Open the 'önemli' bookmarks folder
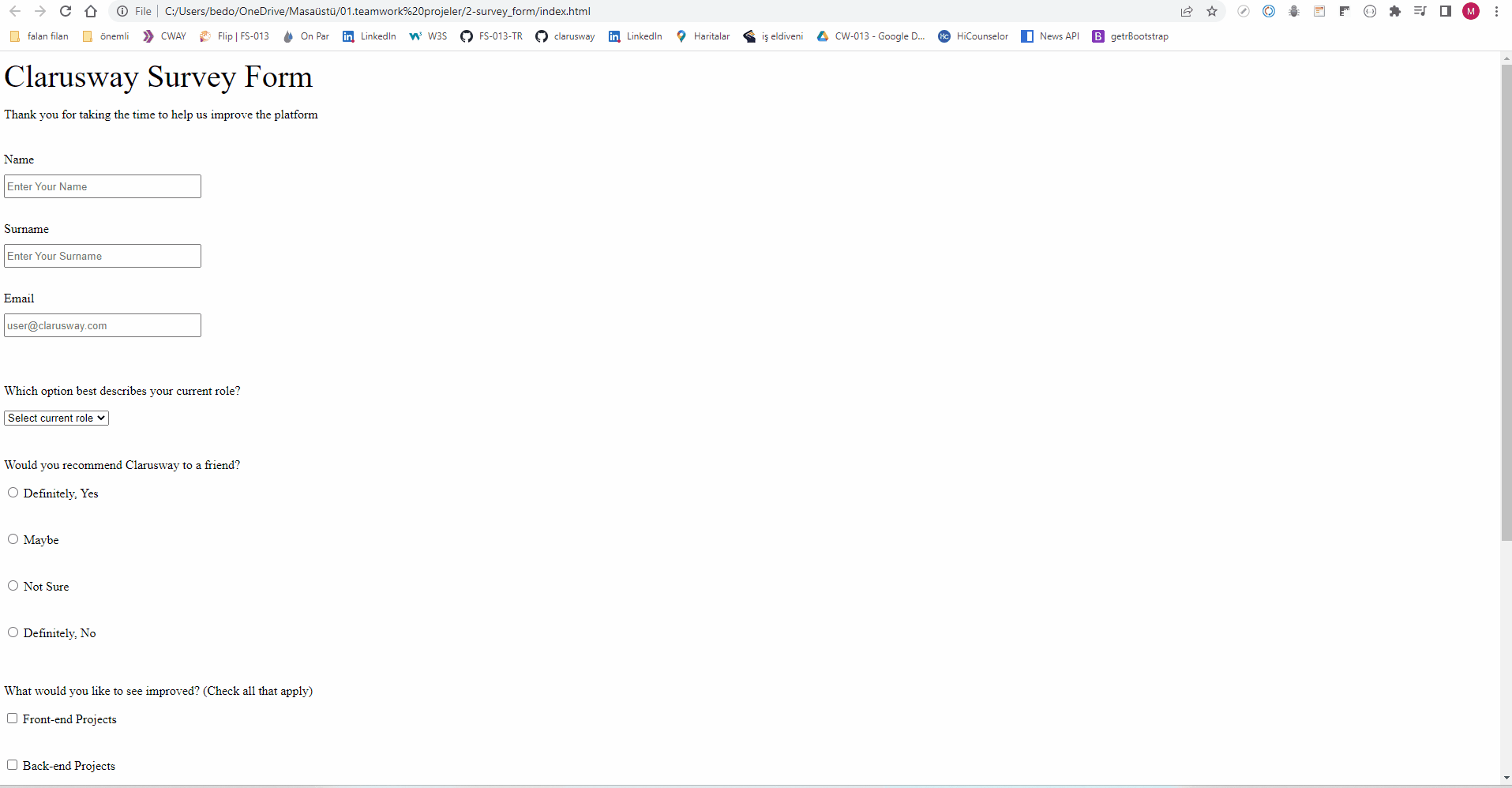This screenshot has height=788, width=1512. [106, 36]
